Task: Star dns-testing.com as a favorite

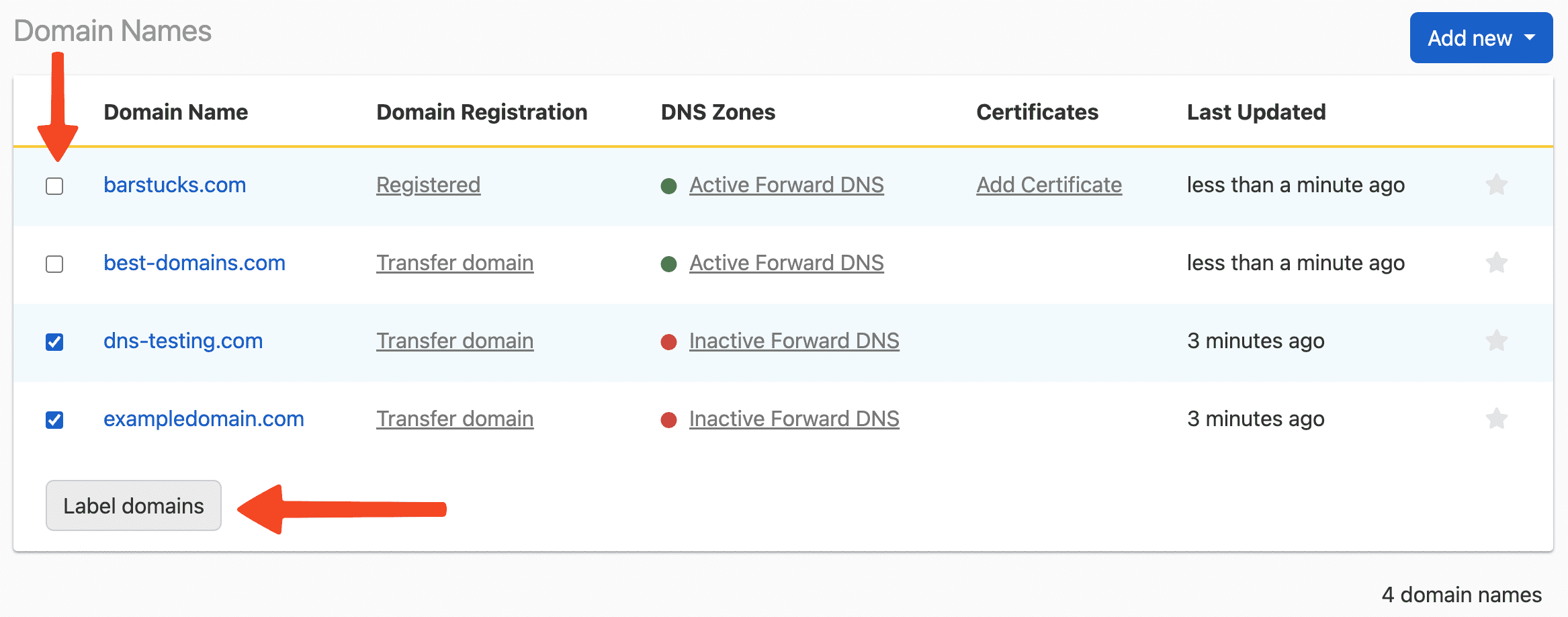Action: 1497,341
